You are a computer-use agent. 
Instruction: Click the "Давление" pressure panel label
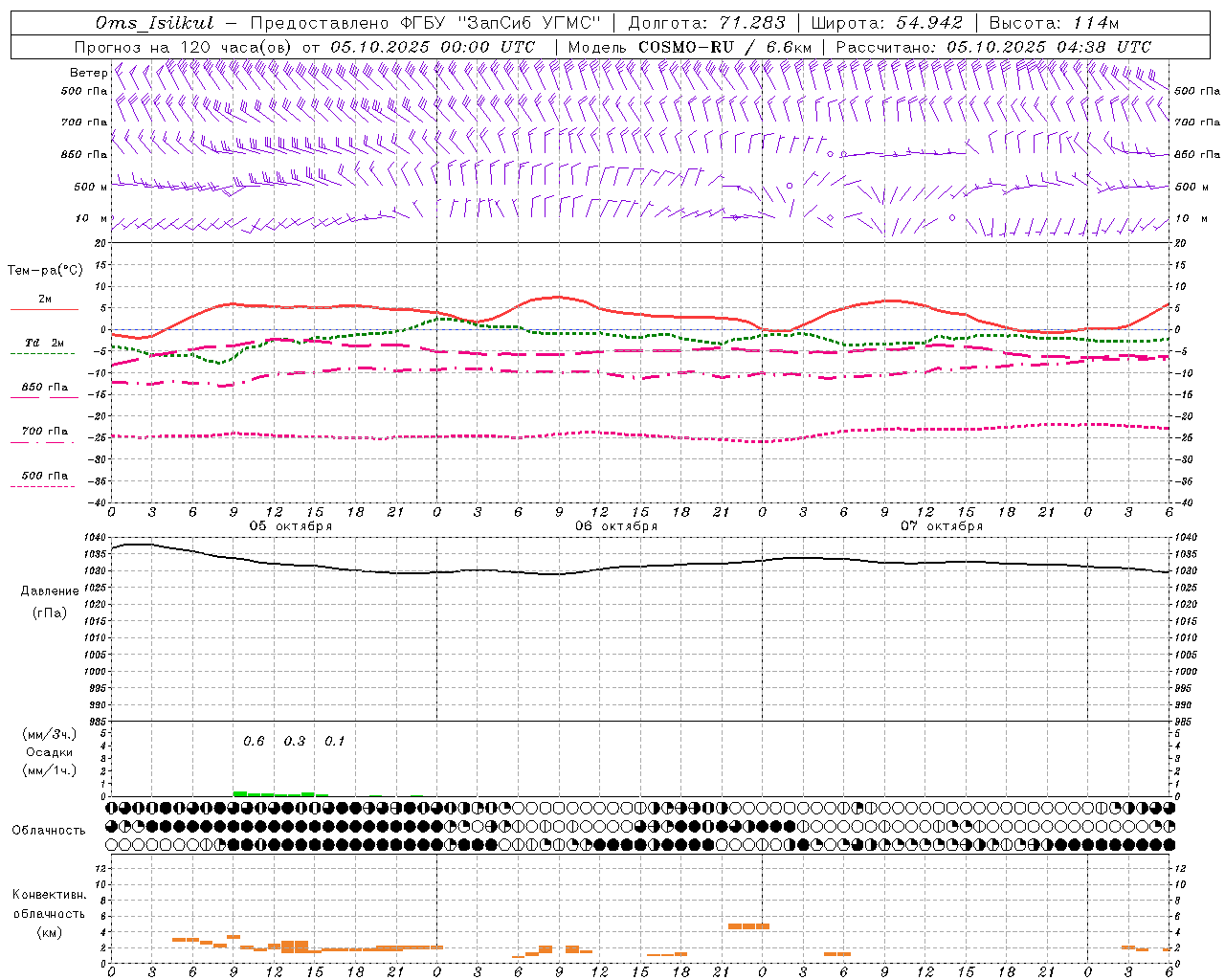[50, 591]
